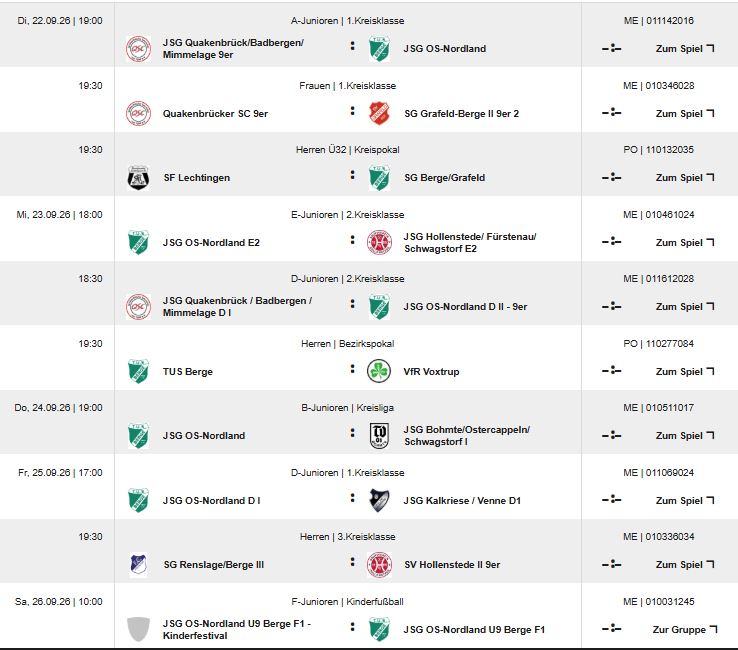Click the JSG Kalkriese / Venne D1 crest

[x=379, y=500]
